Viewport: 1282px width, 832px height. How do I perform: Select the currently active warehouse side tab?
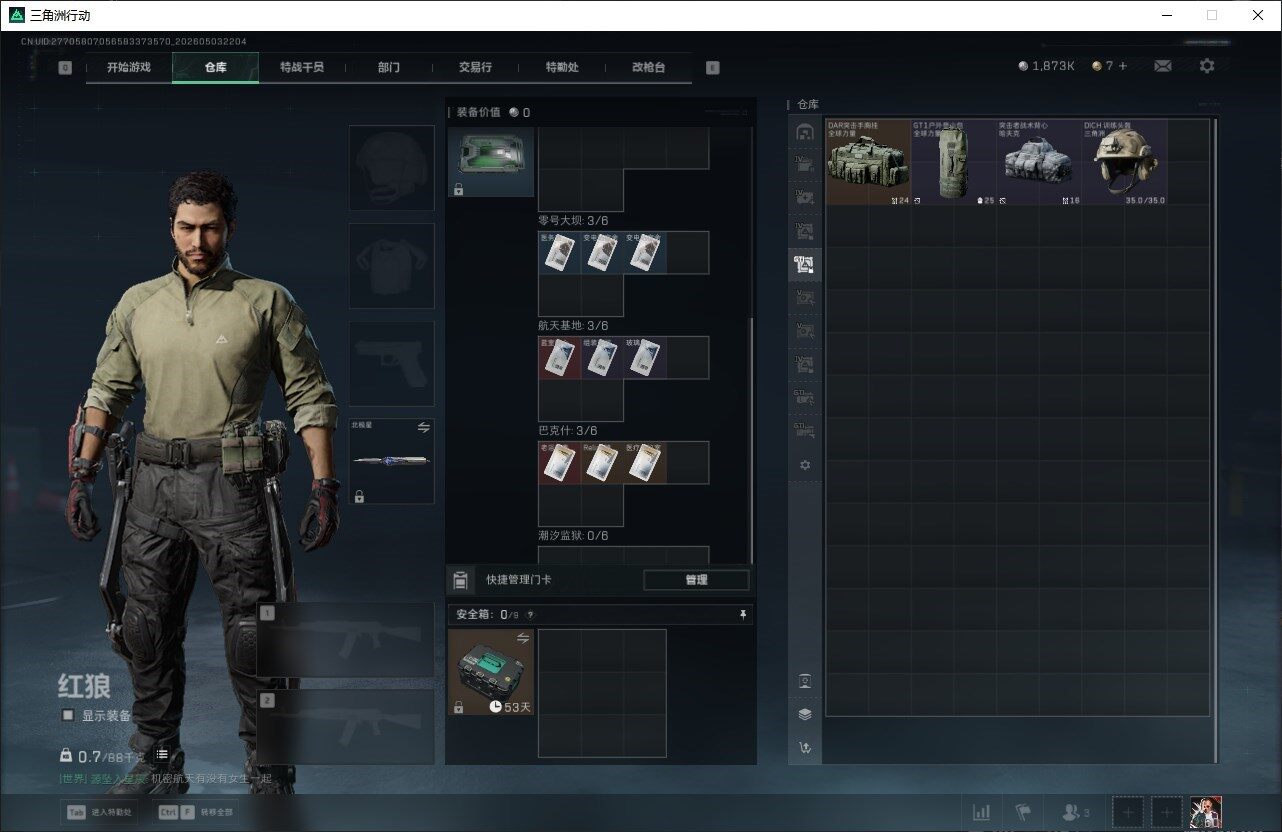pos(805,265)
